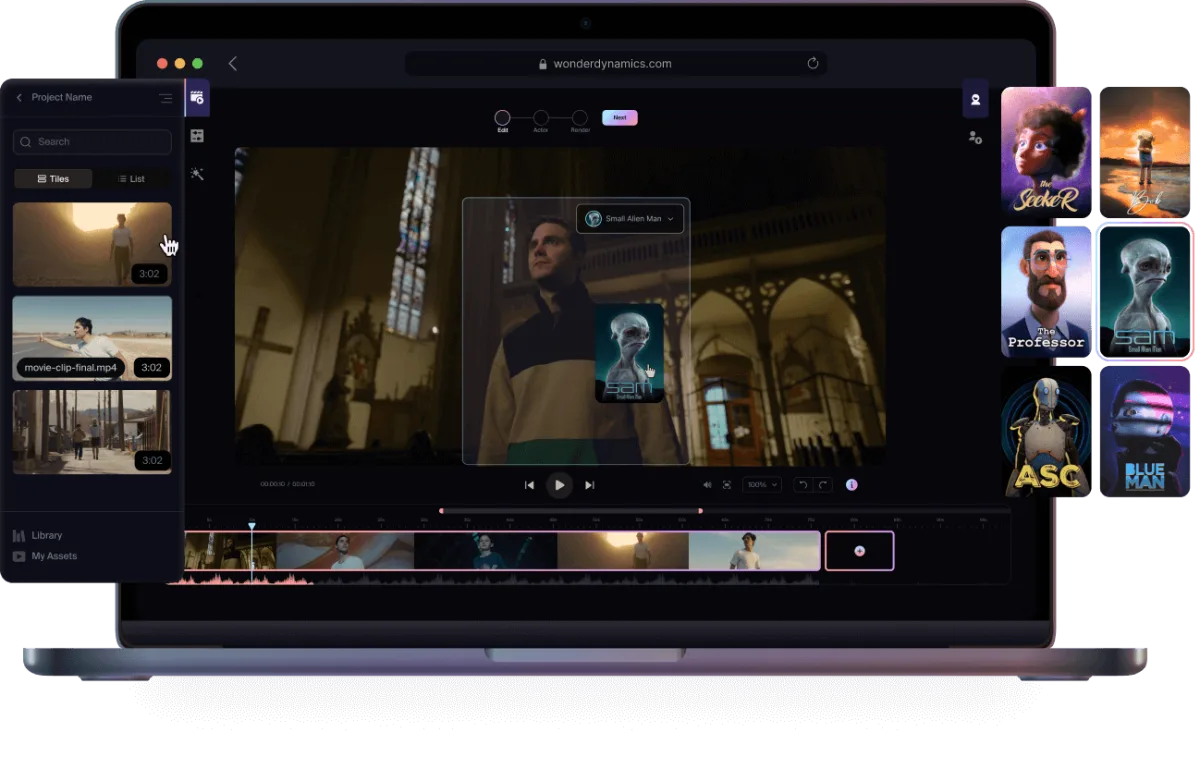Click the volume speaker icon
The image size is (1200, 781).
coord(707,485)
